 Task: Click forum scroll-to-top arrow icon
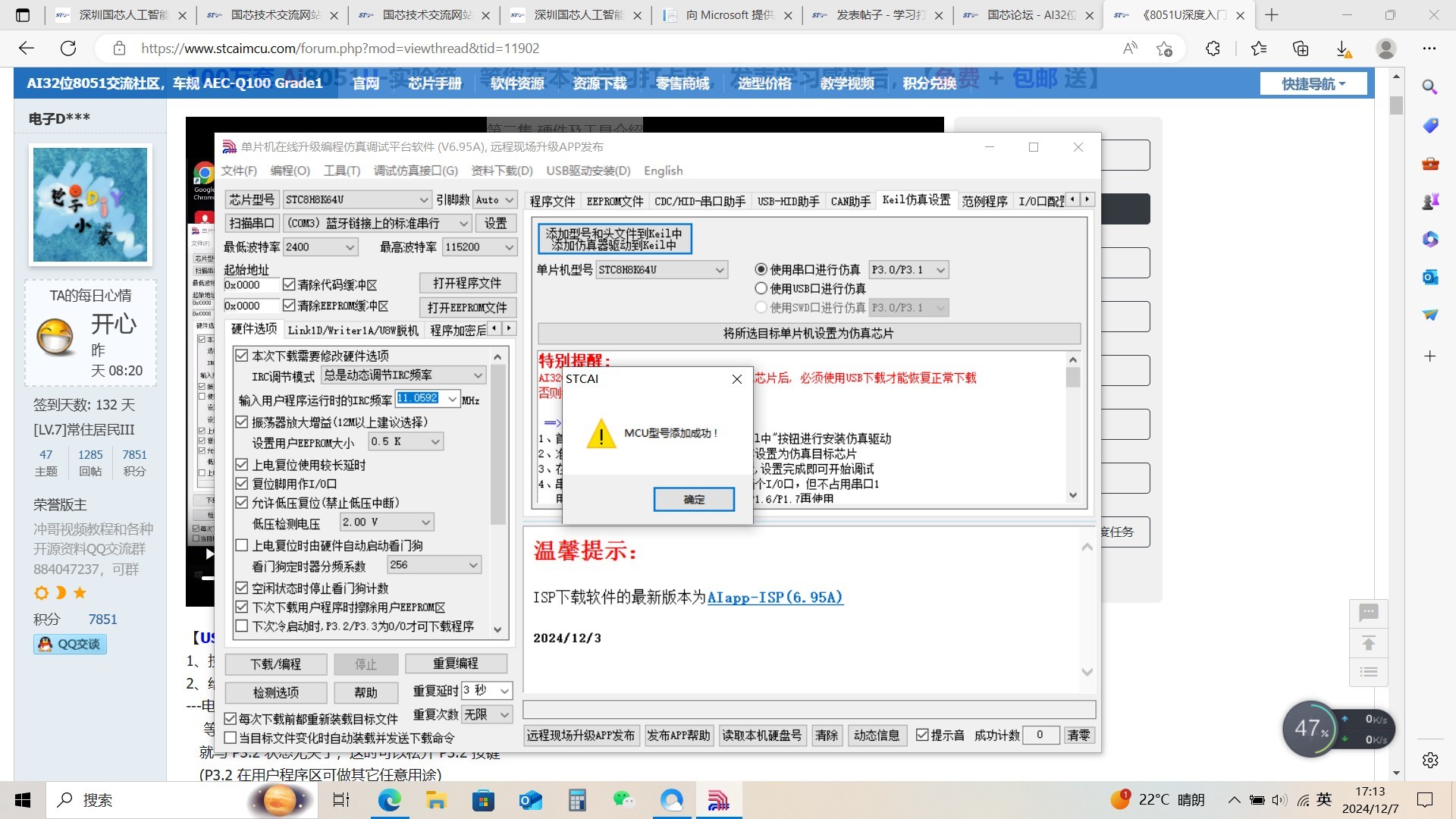click(x=1369, y=643)
